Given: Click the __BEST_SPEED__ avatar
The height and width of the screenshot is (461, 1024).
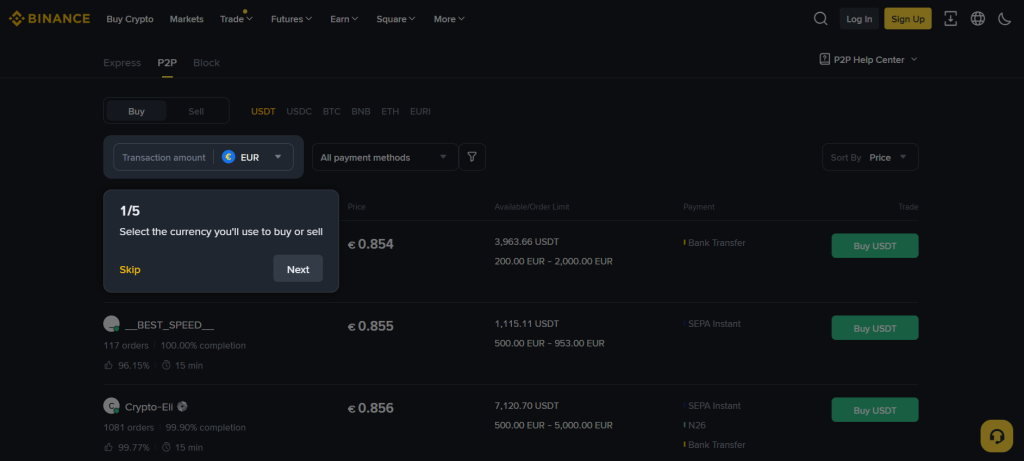Looking at the screenshot, I should [x=112, y=324].
